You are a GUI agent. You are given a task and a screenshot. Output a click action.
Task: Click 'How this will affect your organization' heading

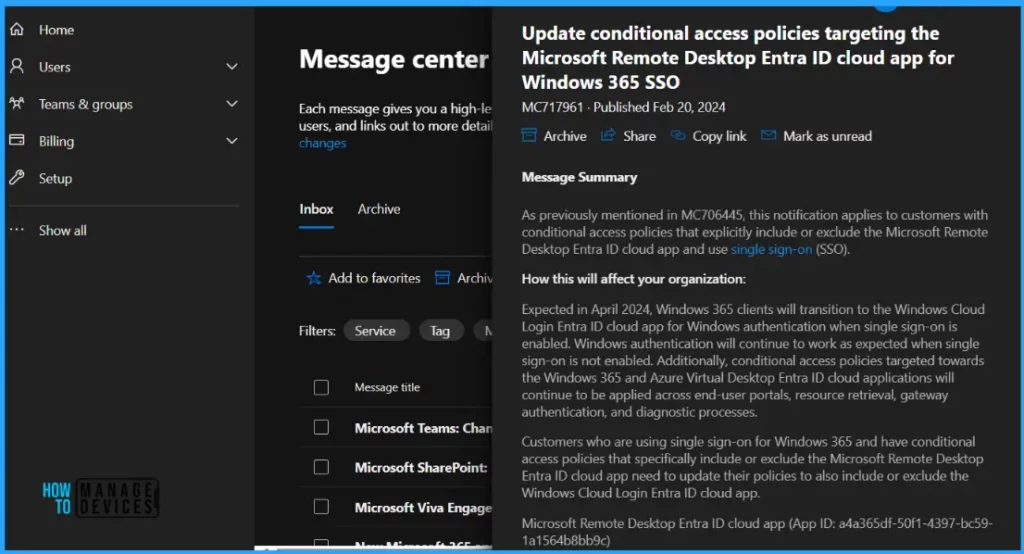pyautogui.click(x=633, y=279)
